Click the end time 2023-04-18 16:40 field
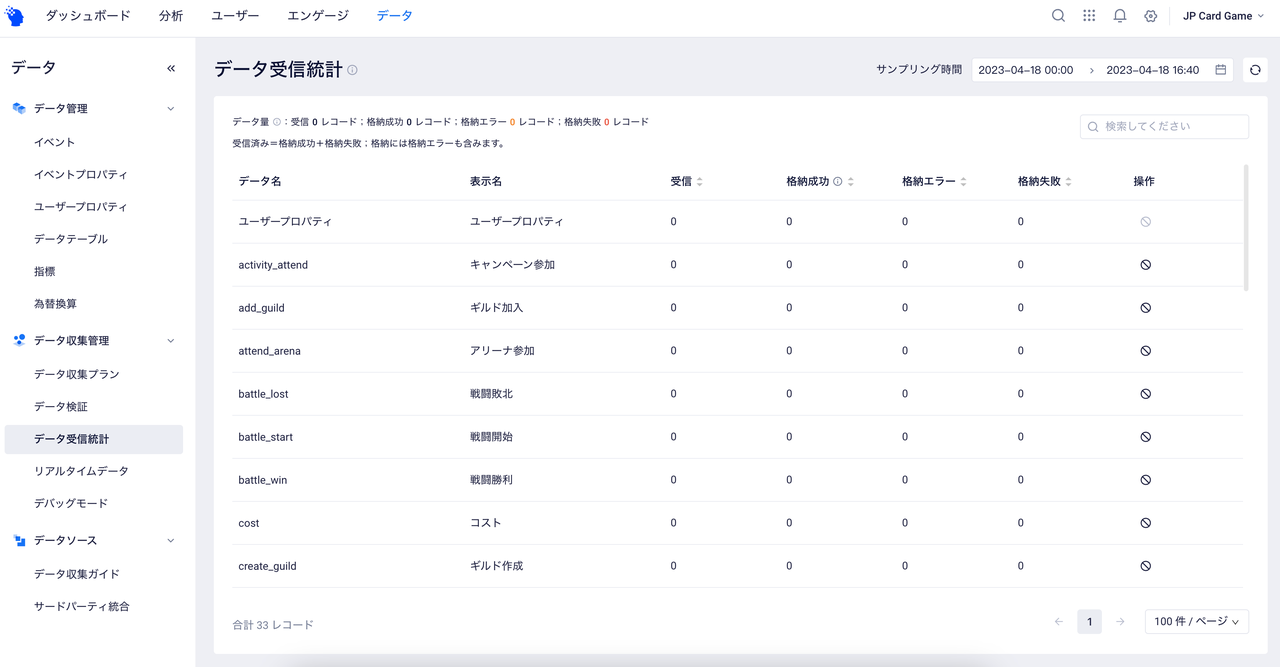The height and width of the screenshot is (667, 1280). 1152,70
